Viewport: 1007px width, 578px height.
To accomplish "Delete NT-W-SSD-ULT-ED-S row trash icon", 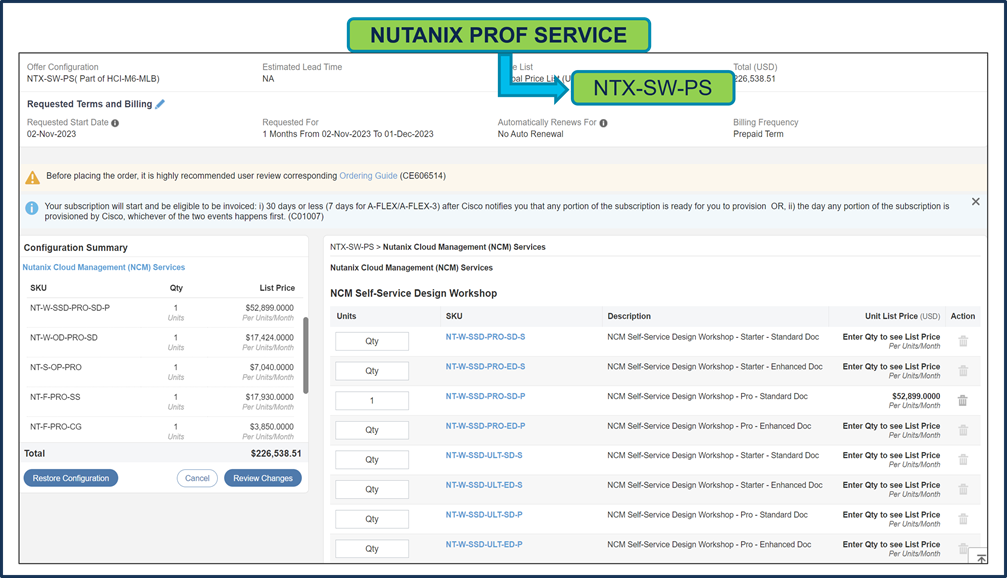I will (963, 489).
